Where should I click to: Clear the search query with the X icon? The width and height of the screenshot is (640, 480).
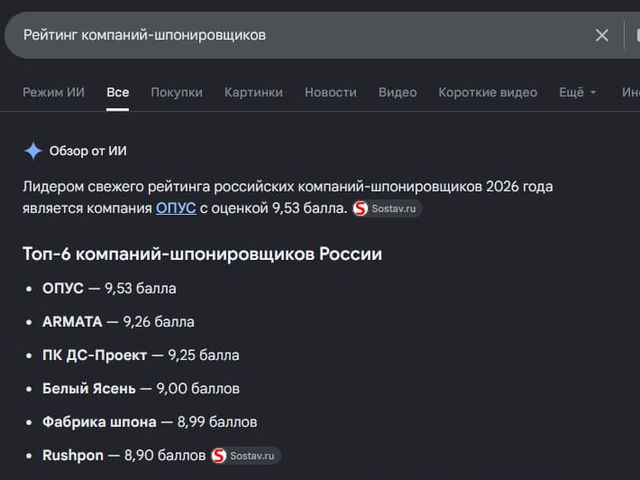(x=602, y=35)
